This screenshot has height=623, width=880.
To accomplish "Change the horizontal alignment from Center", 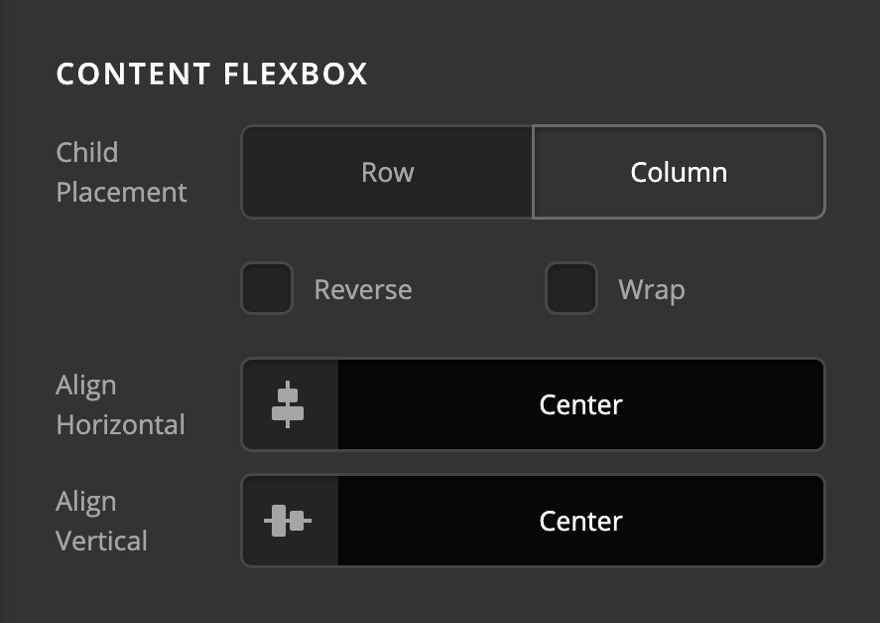I will (x=580, y=404).
